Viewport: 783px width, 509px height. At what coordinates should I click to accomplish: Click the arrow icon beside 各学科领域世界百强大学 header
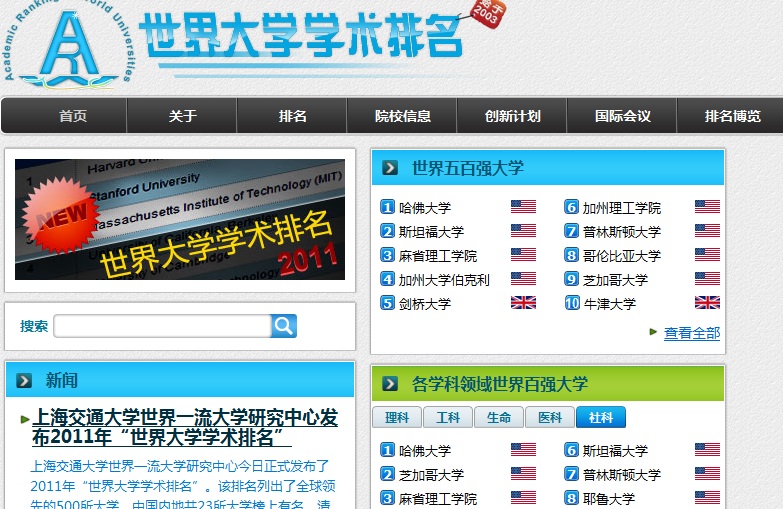[x=390, y=384]
